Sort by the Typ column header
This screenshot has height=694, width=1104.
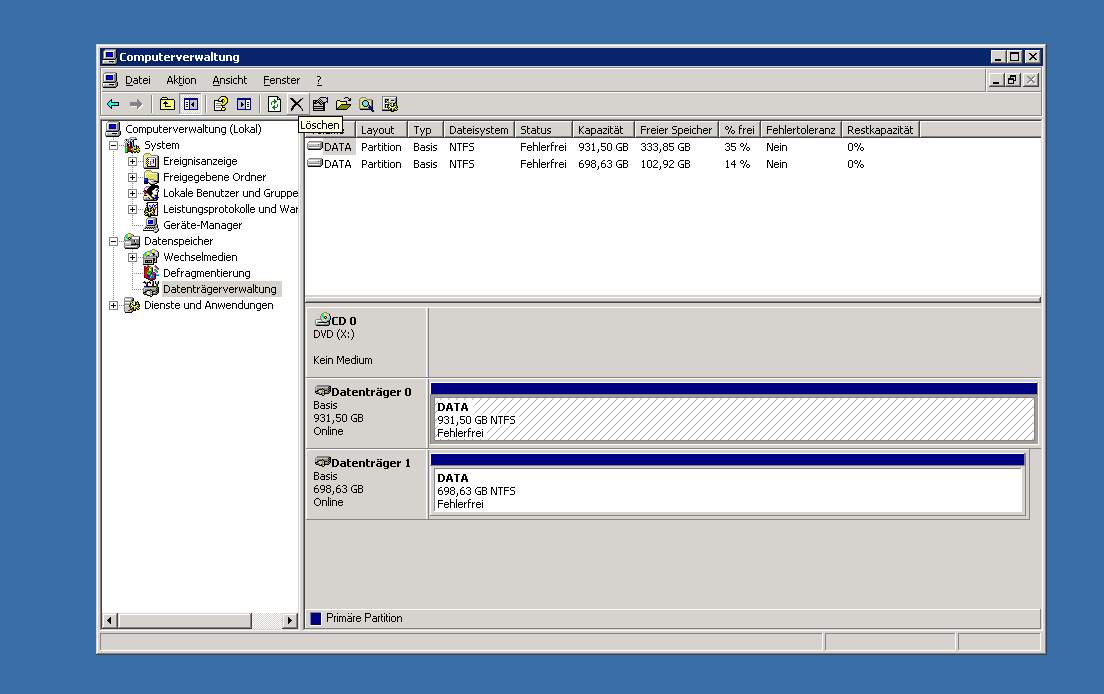click(425, 130)
